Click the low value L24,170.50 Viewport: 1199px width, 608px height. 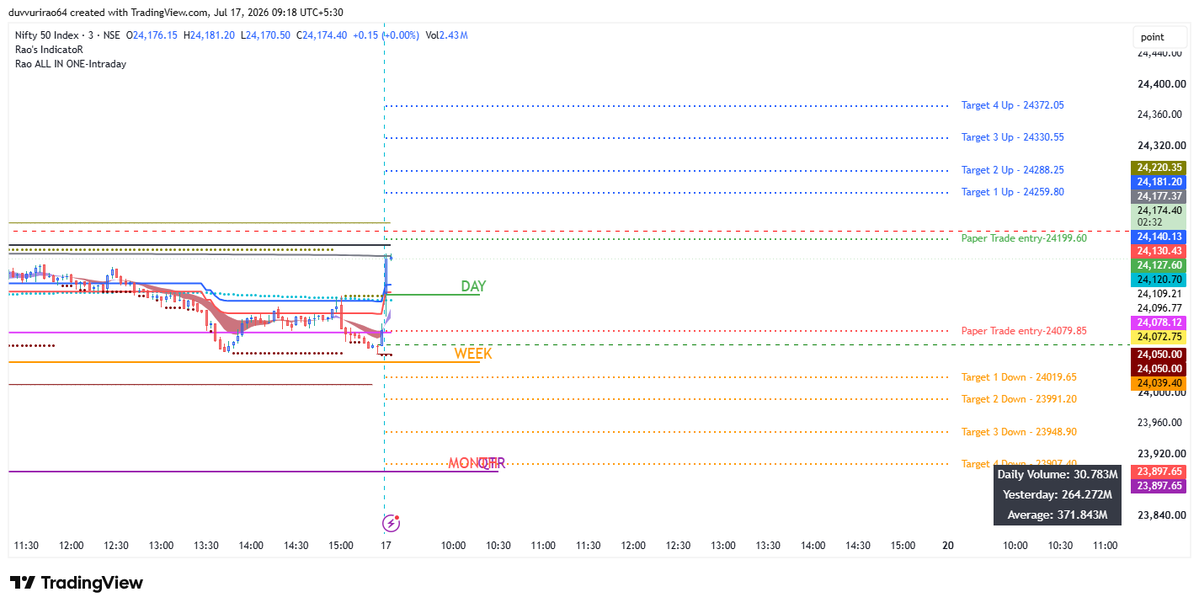pos(265,35)
